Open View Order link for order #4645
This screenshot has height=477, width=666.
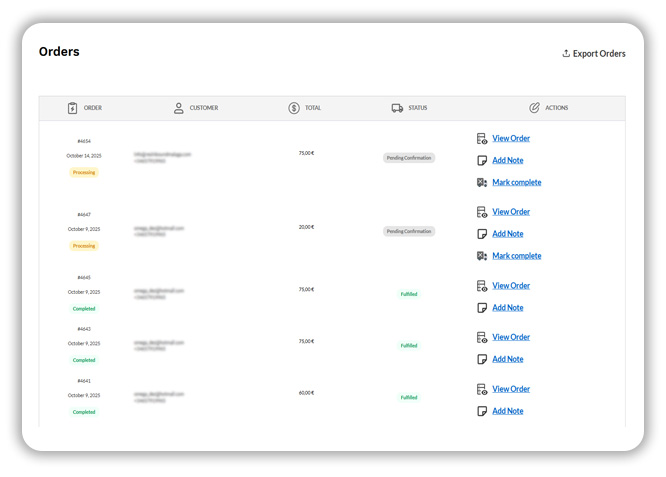pyautogui.click(x=511, y=286)
